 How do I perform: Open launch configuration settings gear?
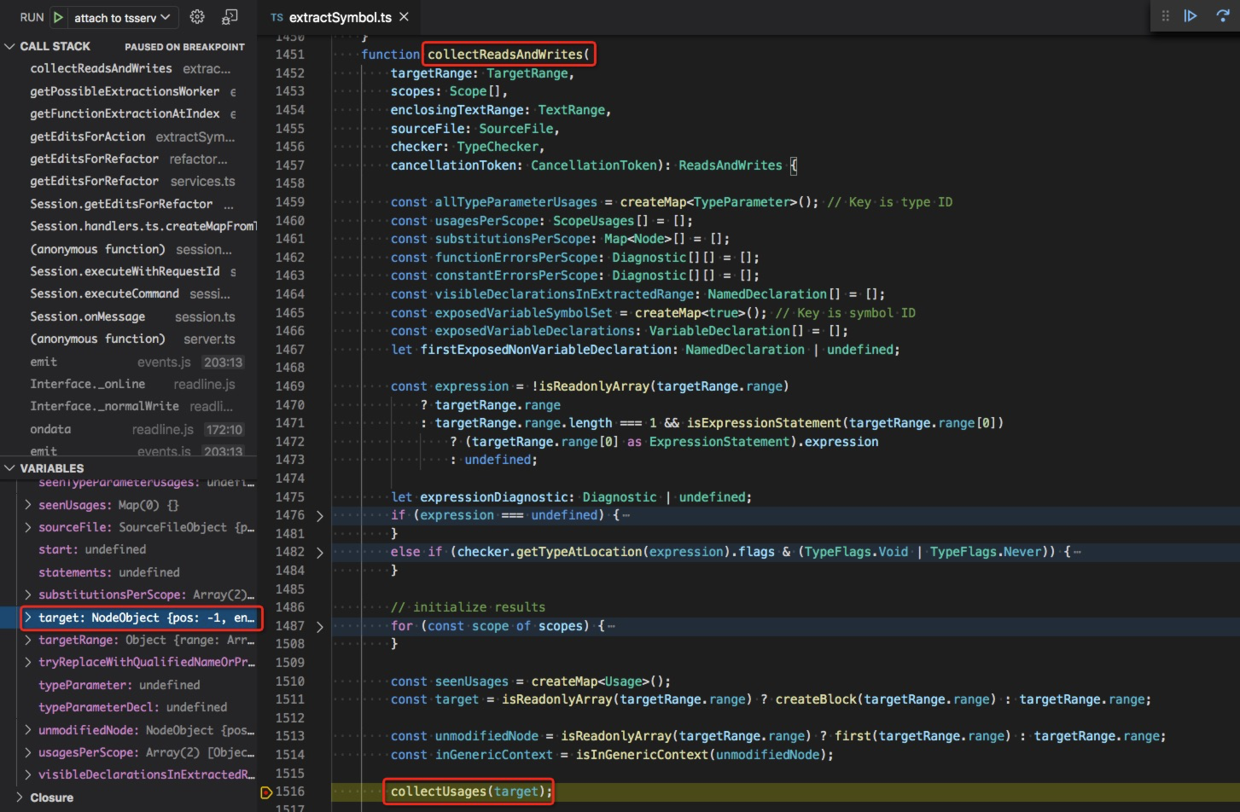pyautogui.click(x=197, y=16)
